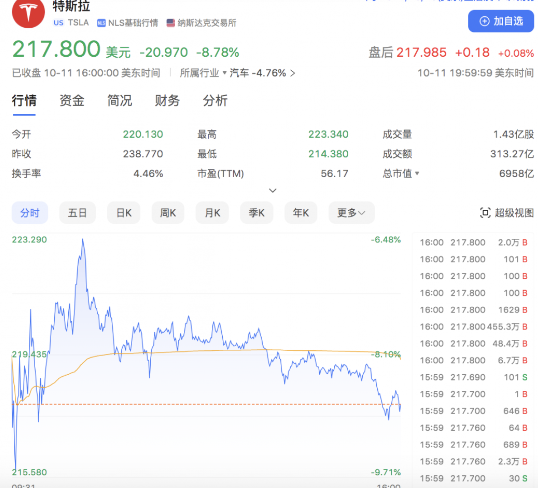Viewport: 538px width, 488px height.
Task: Switch chart to 季K
Action: (256, 213)
